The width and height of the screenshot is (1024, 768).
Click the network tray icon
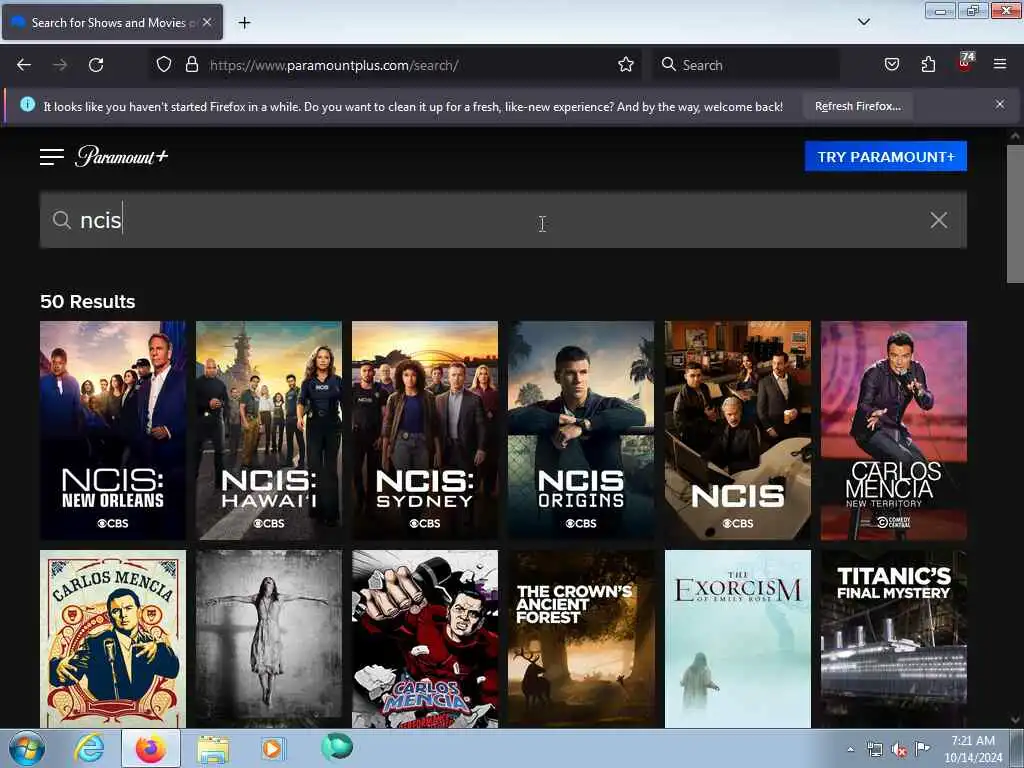[x=874, y=749]
